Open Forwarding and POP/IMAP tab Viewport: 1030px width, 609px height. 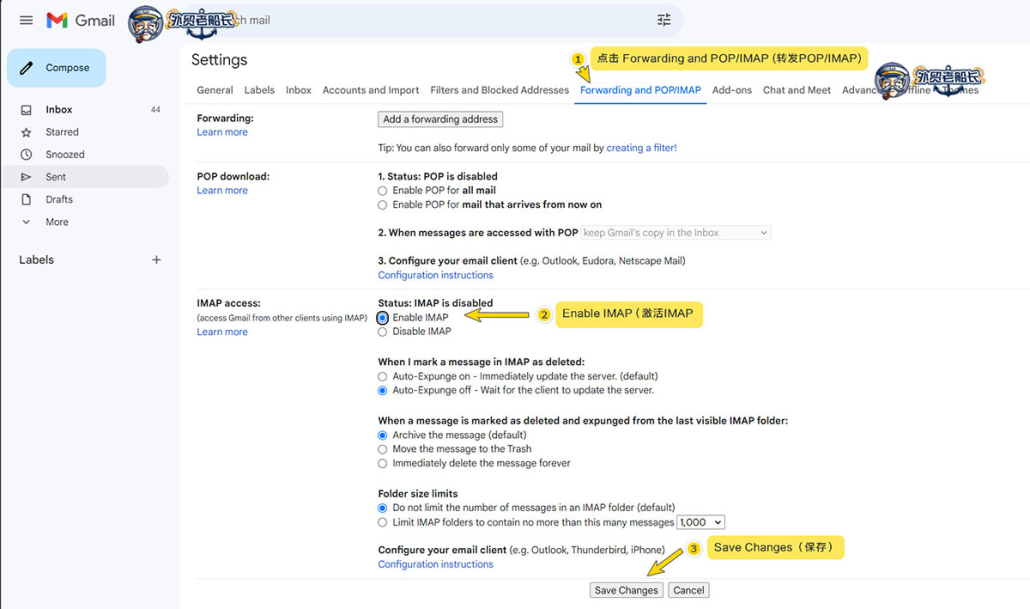pos(640,90)
